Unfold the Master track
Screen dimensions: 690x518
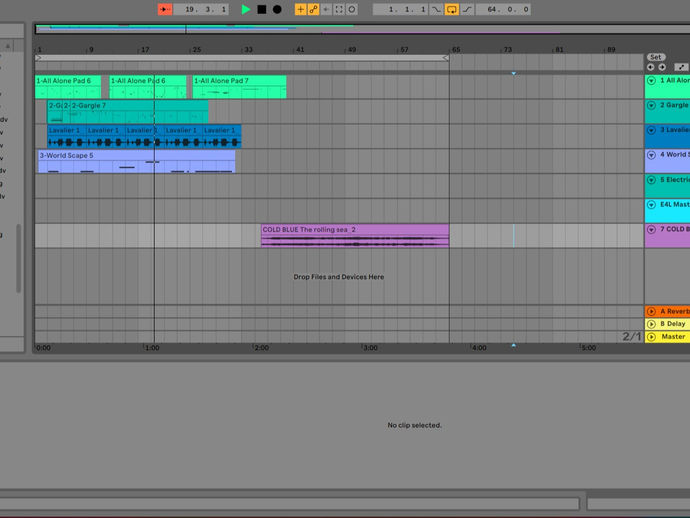click(x=652, y=337)
